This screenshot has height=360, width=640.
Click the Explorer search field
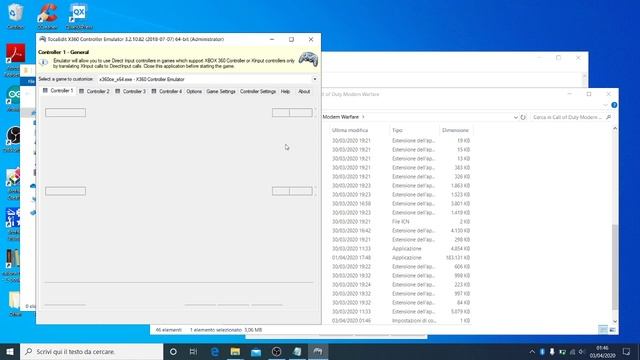571,117
